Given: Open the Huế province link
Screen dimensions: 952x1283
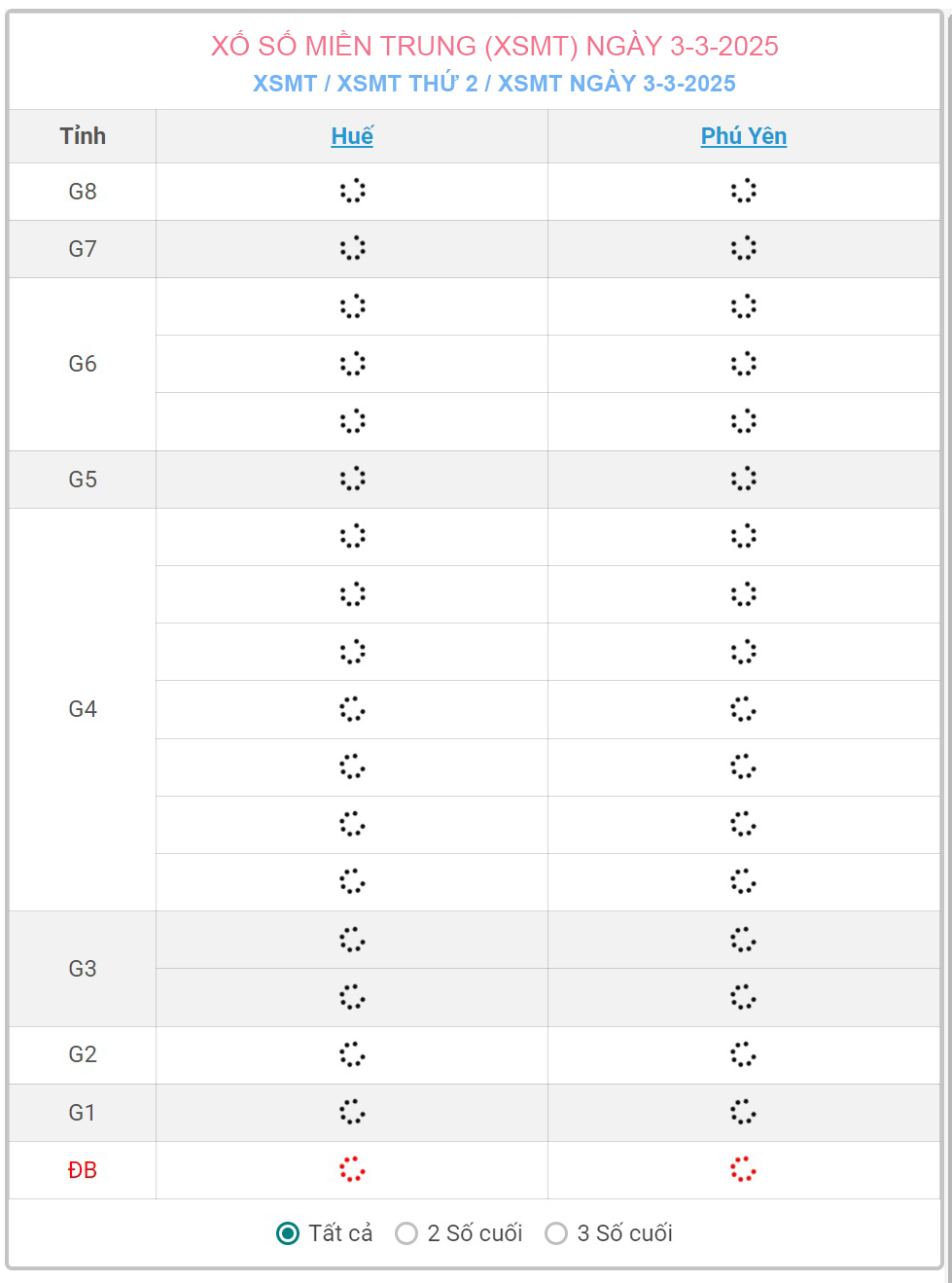Looking at the screenshot, I should [x=352, y=136].
